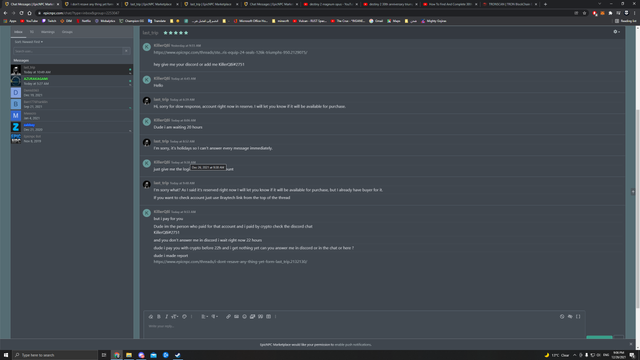Image resolution: width=640 pixels, height=360 pixels.
Task: Click into the Write your reply field
Action: (364, 326)
